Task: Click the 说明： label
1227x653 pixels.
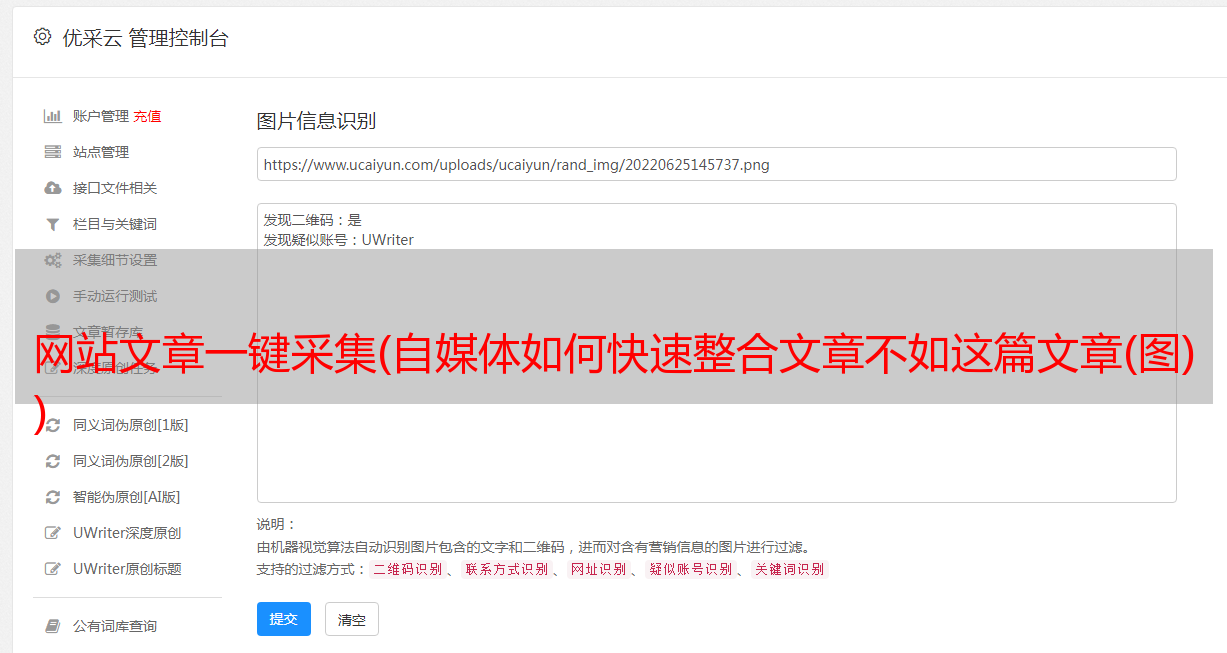Action: pyautogui.click(x=276, y=524)
